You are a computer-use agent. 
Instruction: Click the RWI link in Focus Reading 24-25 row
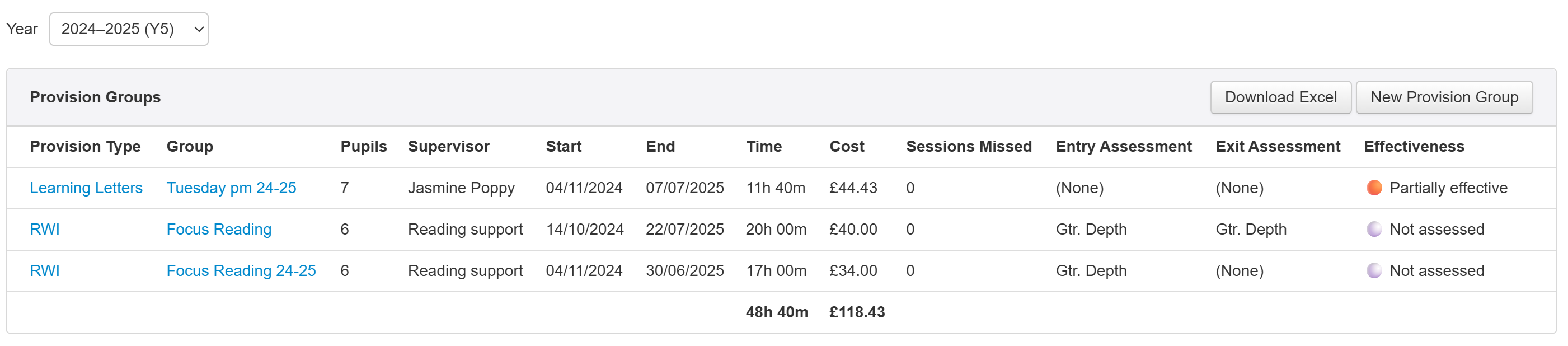pos(44,270)
